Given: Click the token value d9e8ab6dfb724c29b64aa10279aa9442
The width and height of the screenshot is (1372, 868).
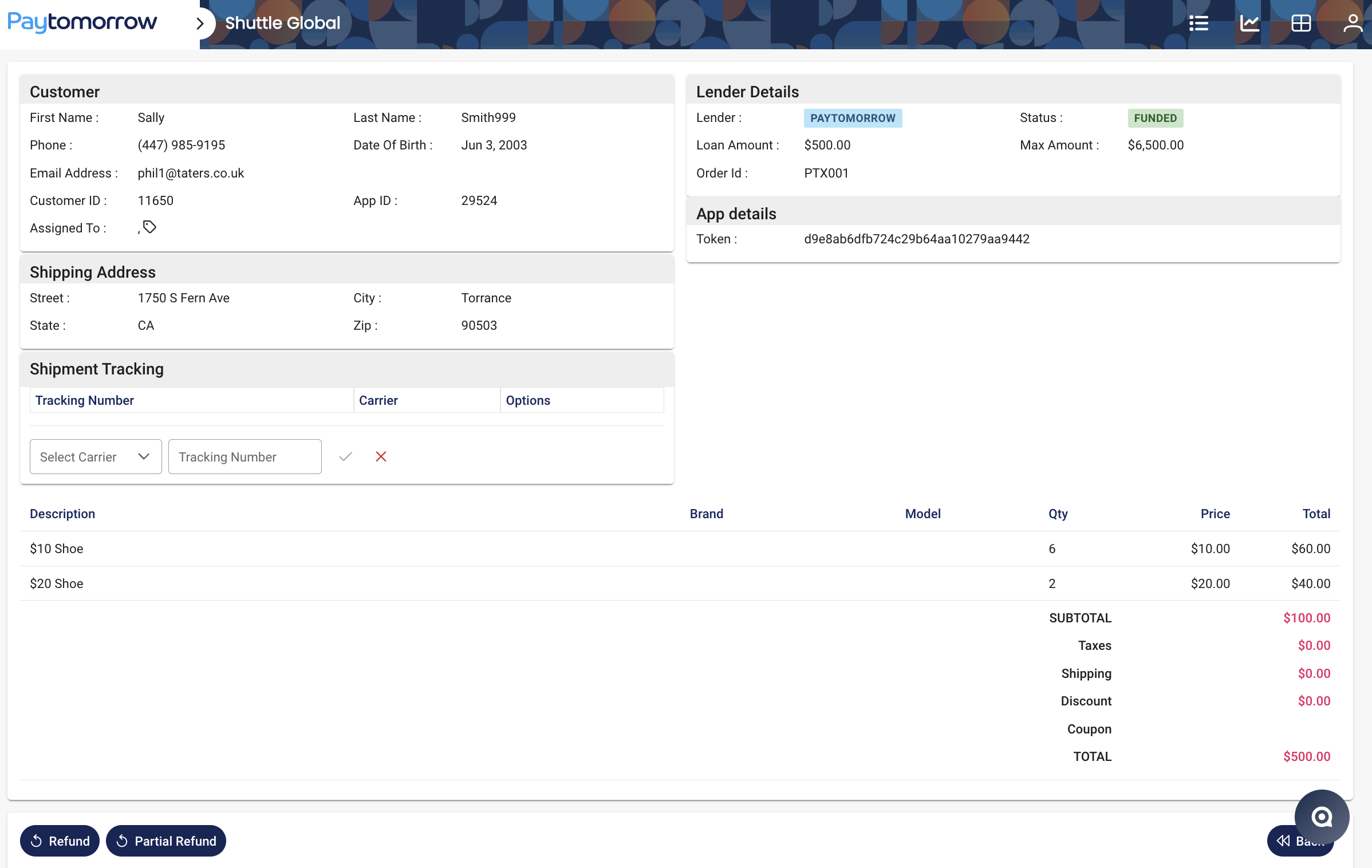Looking at the screenshot, I should (x=917, y=239).
